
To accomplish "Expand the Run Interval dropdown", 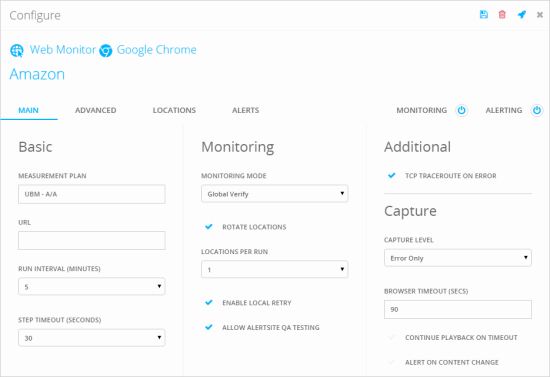I will [92, 287].
